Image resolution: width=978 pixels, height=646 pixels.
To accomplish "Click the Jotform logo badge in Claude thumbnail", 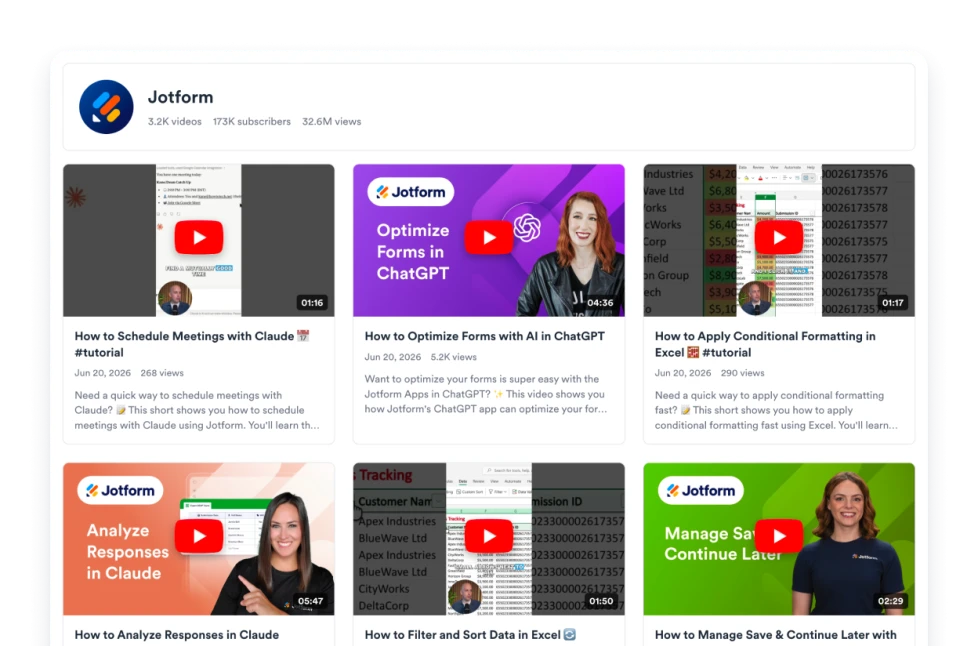I will coord(120,491).
